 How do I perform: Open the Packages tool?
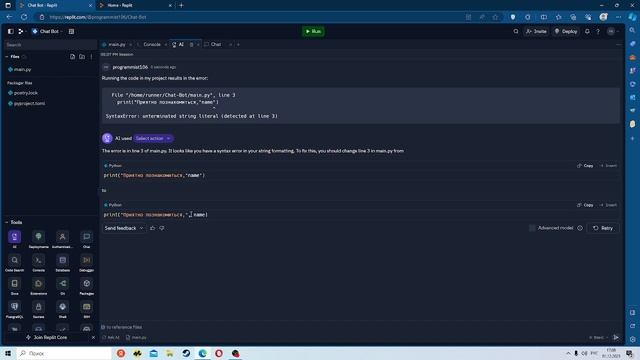point(87,286)
